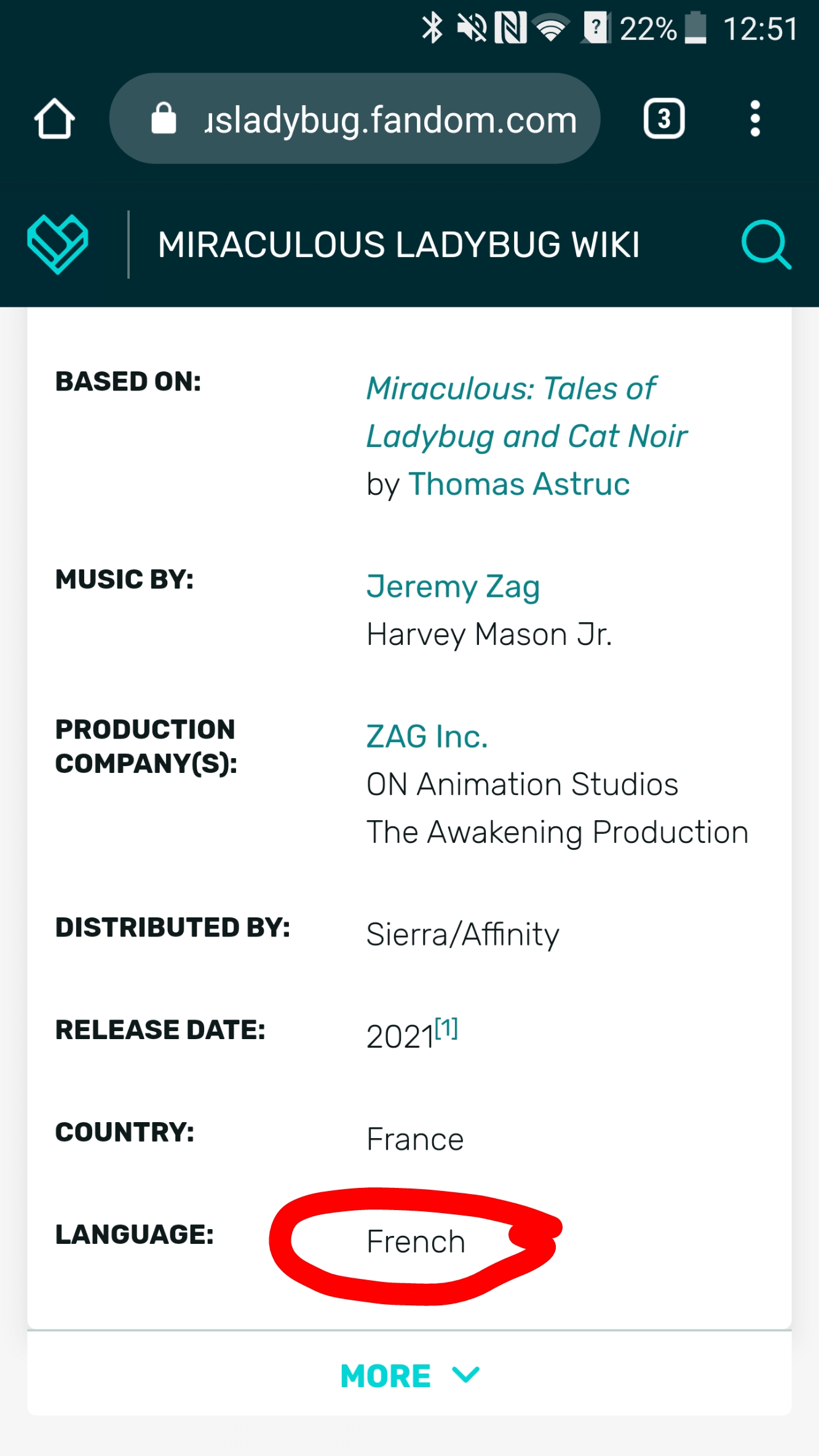Open the tab switcher showing 3 tabs

(663, 119)
